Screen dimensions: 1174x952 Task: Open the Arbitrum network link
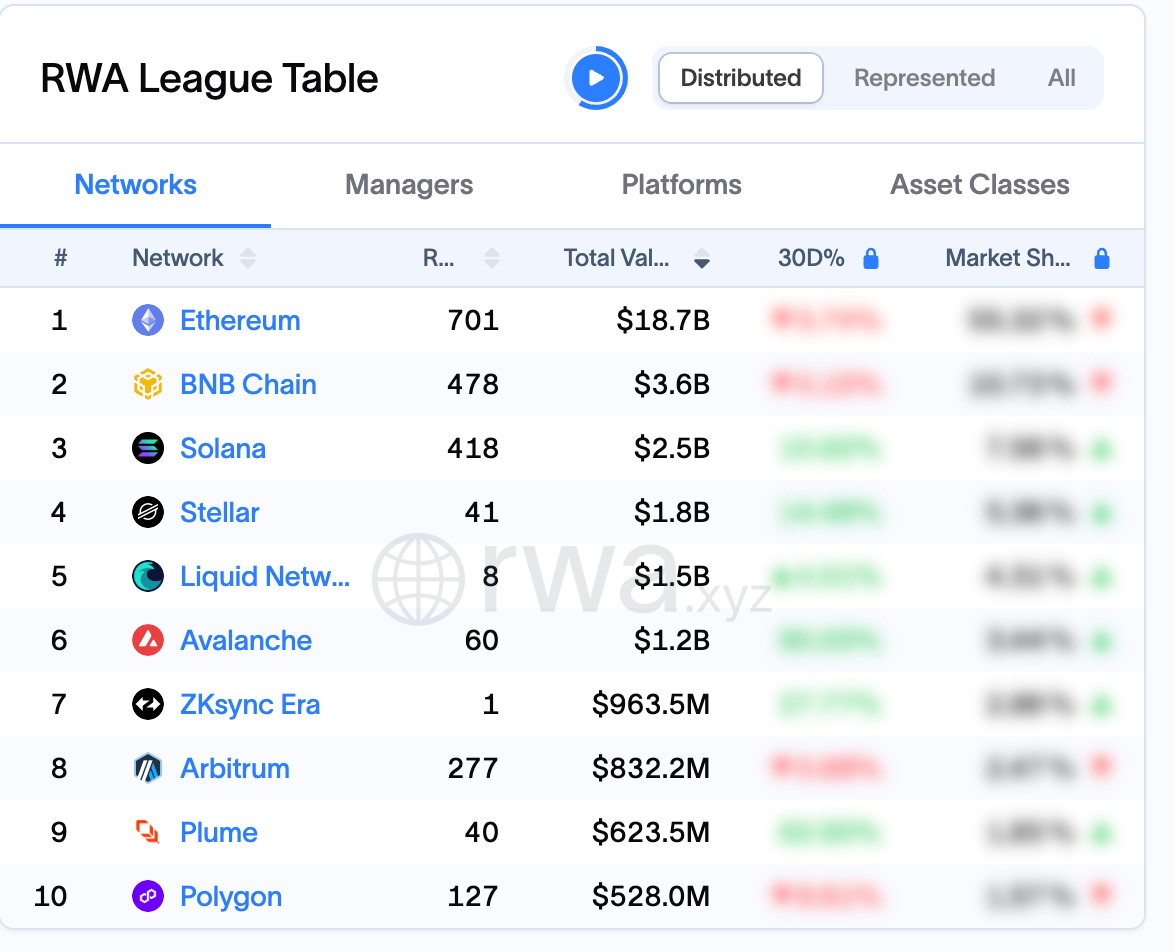pyautogui.click(x=235, y=768)
